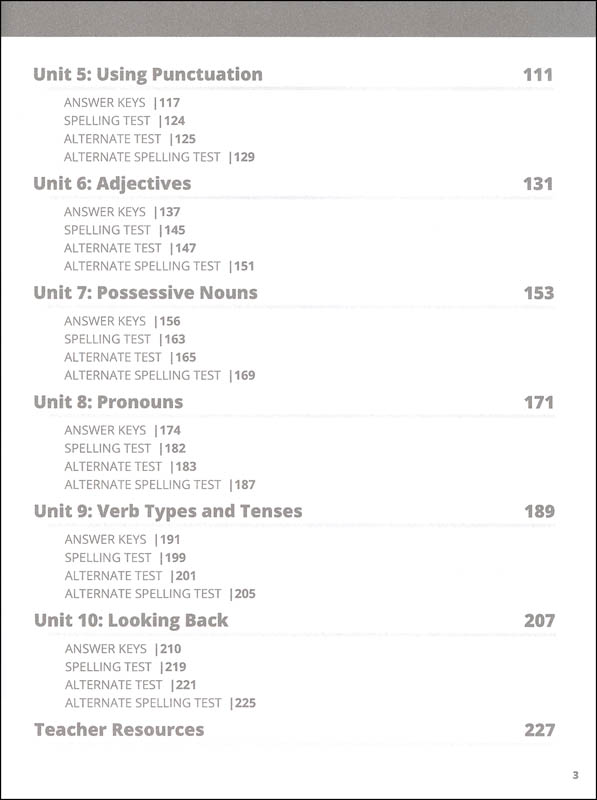The image size is (597, 800).
Task: Click Answer Keys page 156 entry
Action: tap(122, 321)
